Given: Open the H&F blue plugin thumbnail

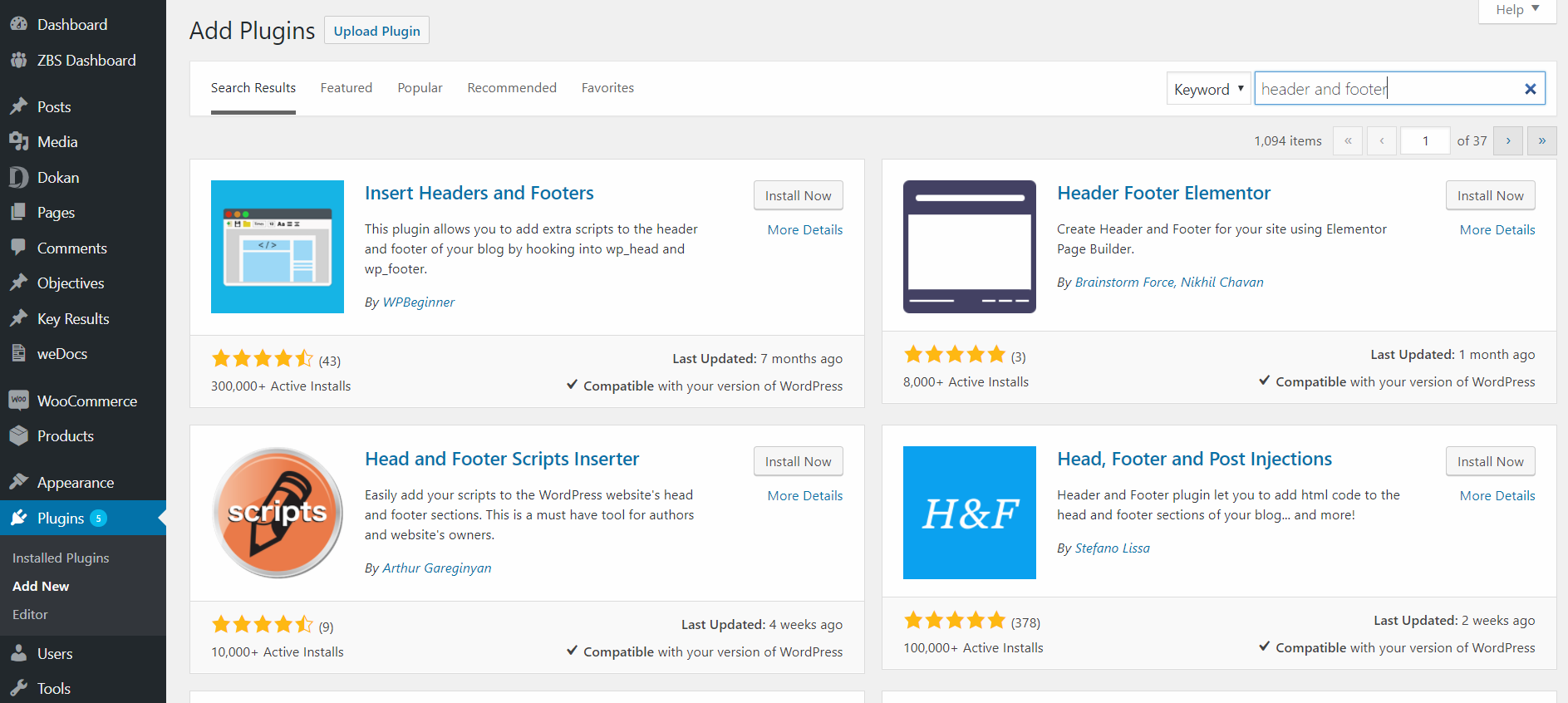Looking at the screenshot, I should tap(970, 513).
